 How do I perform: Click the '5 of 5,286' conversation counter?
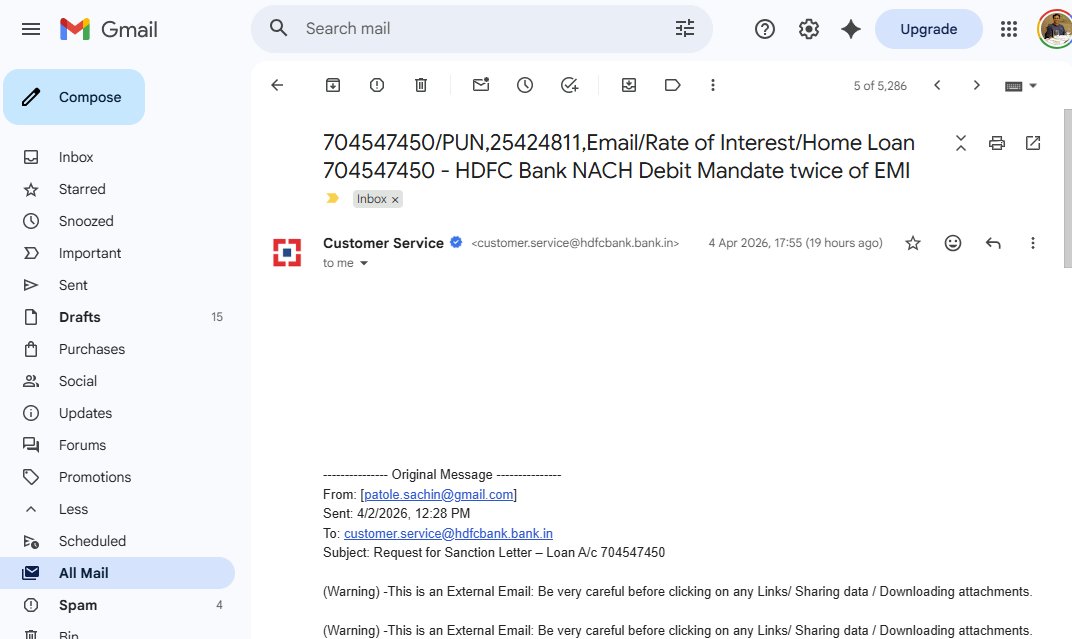pos(879,85)
